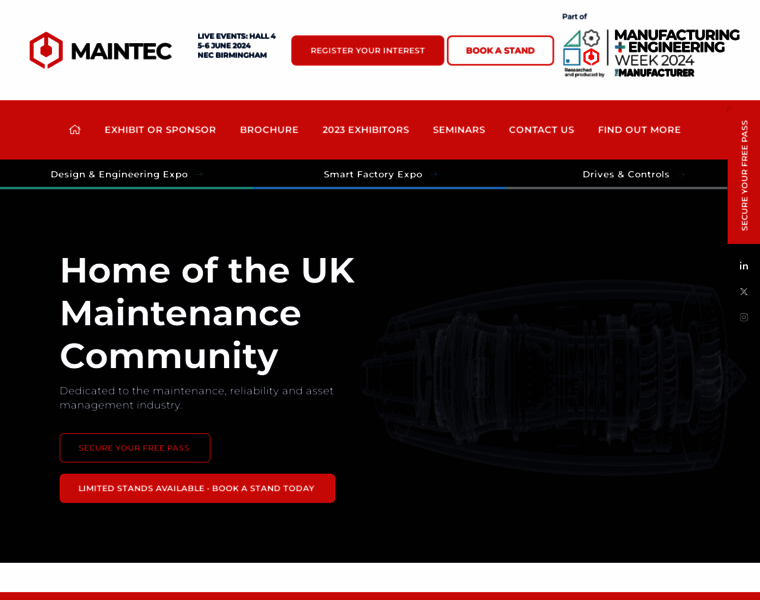View 2023 Exhibitors page
This screenshot has width=760, height=600.
point(365,130)
